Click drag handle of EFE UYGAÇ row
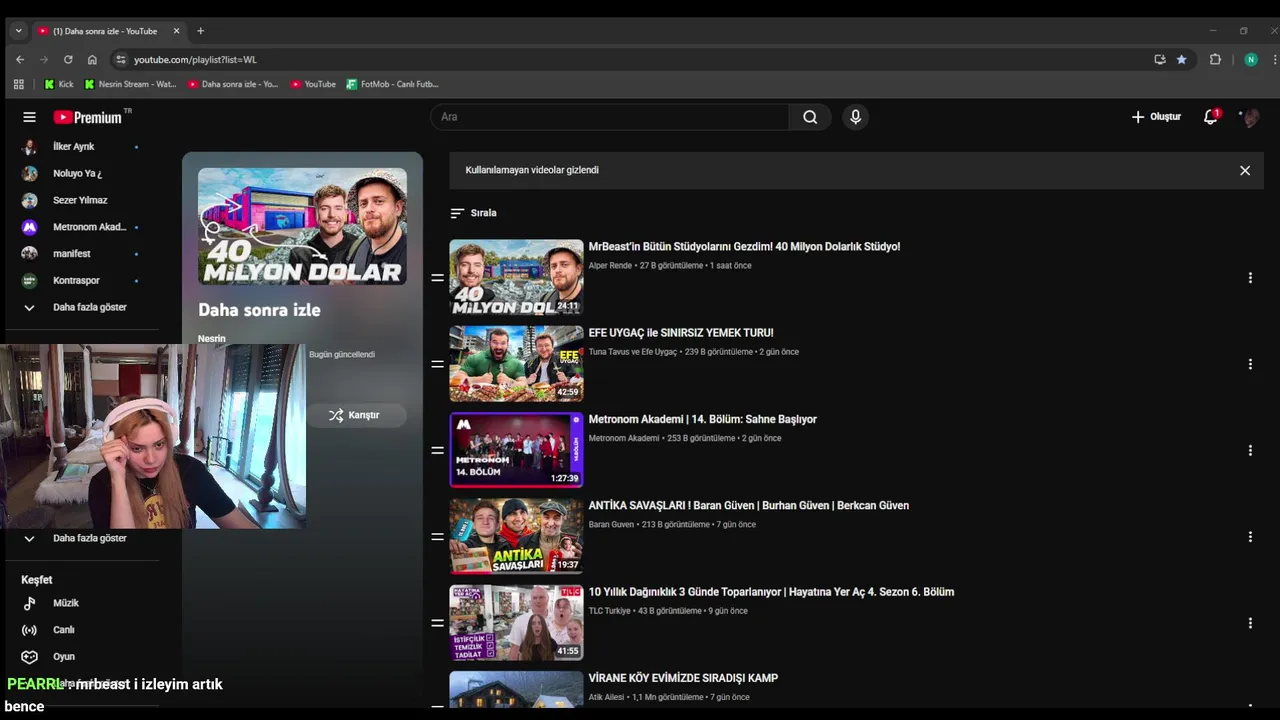This screenshot has height=720, width=1280. point(437,364)
